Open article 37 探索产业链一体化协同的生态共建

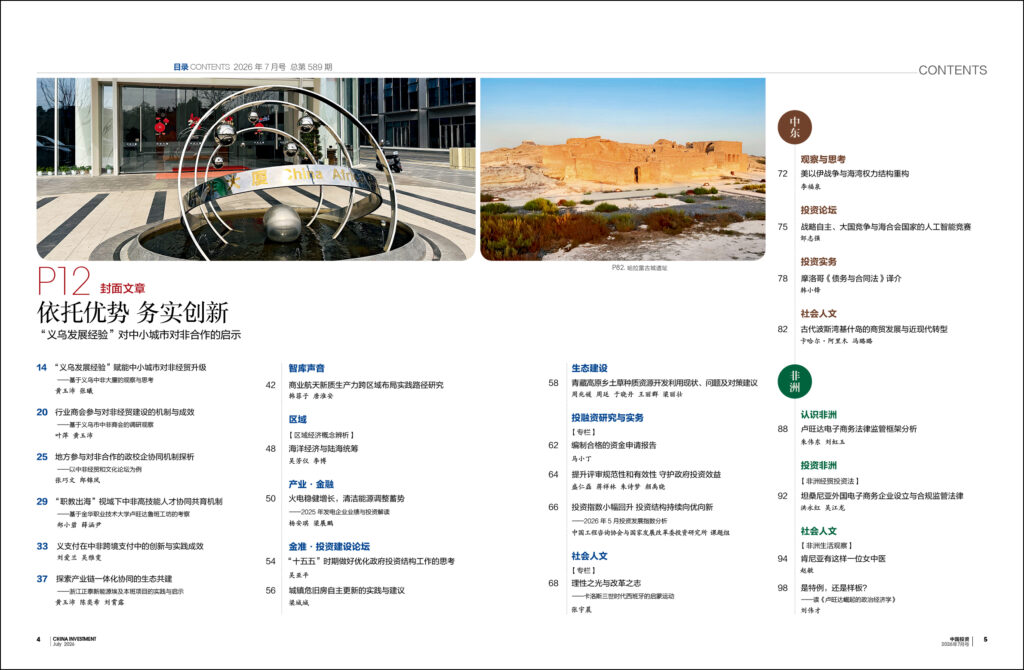[x=114, y=579]
